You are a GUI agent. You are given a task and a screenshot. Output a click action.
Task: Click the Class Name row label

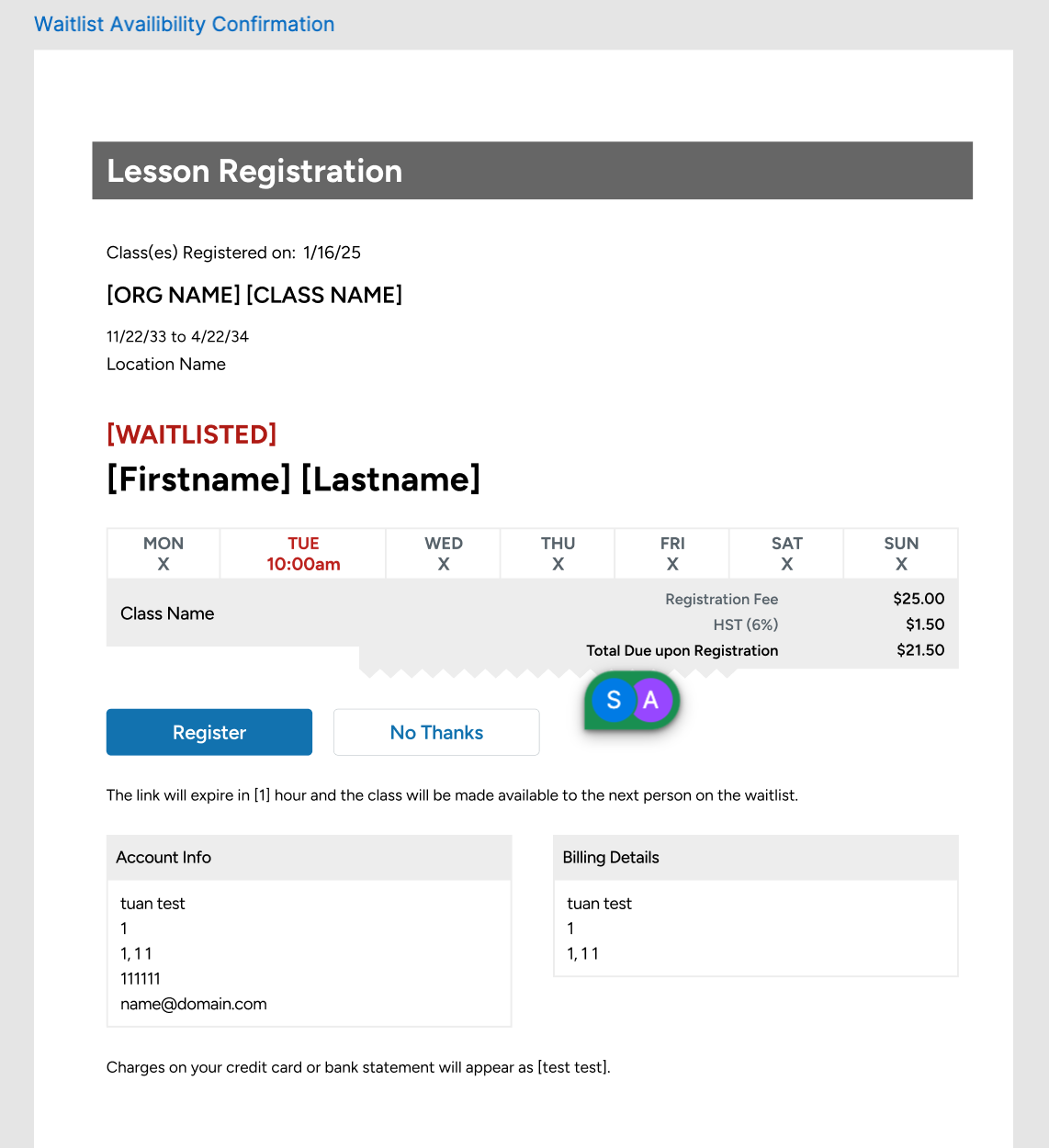(167, 613)
